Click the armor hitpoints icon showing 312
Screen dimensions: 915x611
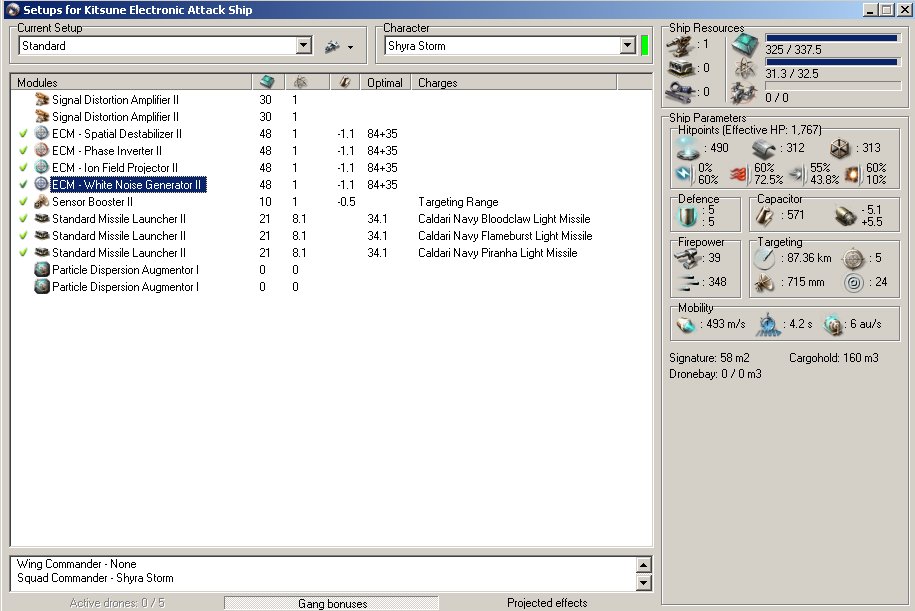click(764, 149)
